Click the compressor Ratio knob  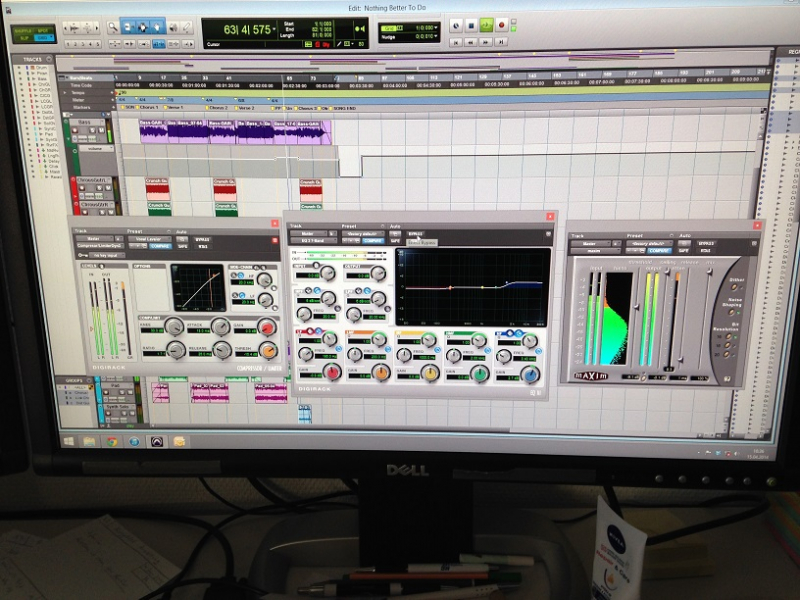177,349
